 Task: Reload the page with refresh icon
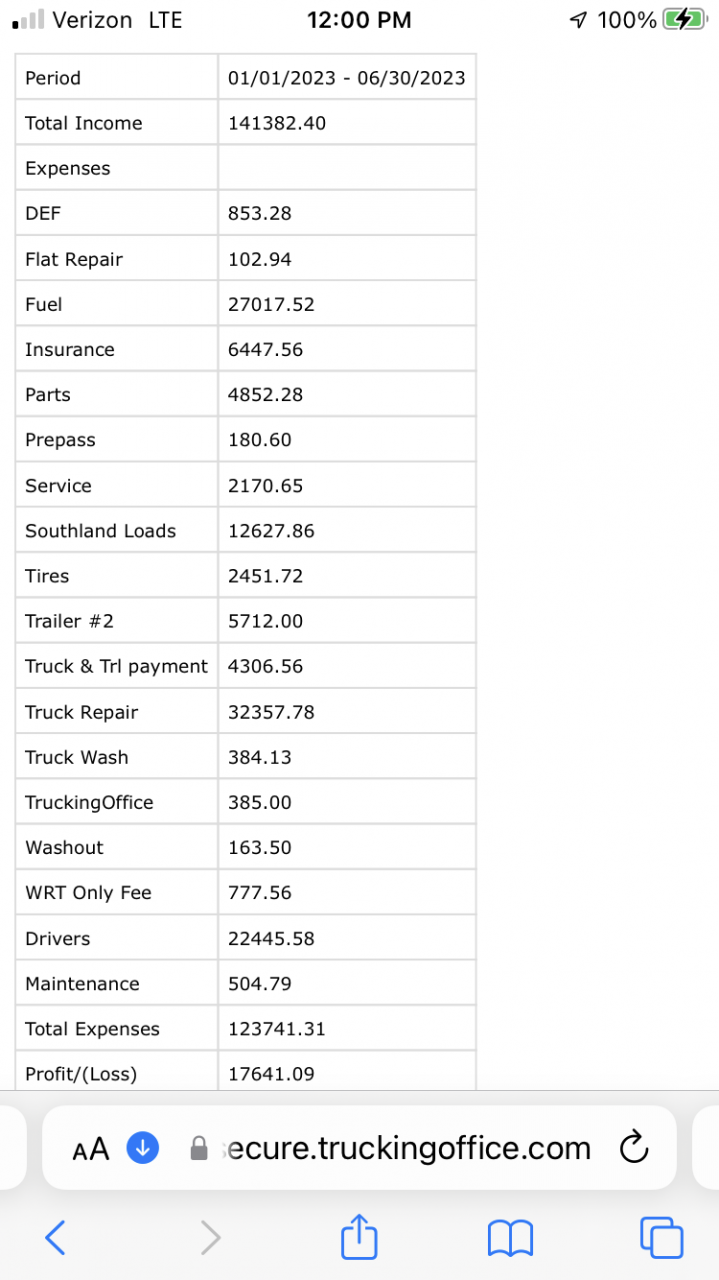634,1148
